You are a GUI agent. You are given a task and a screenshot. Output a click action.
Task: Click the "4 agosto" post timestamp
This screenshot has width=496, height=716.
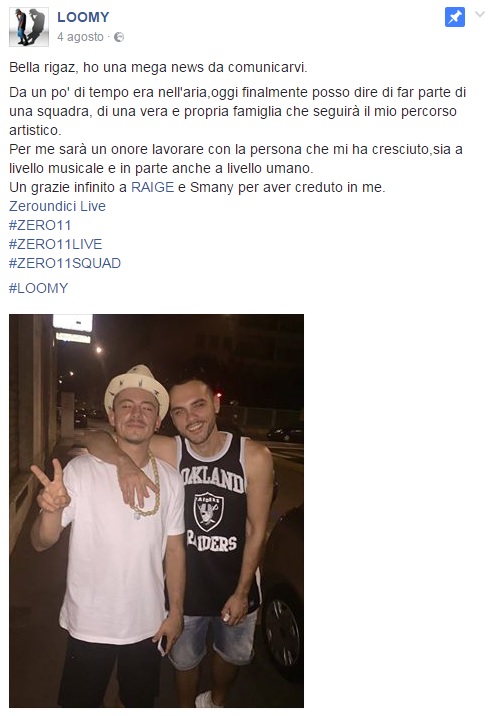(x=80, y=37)
